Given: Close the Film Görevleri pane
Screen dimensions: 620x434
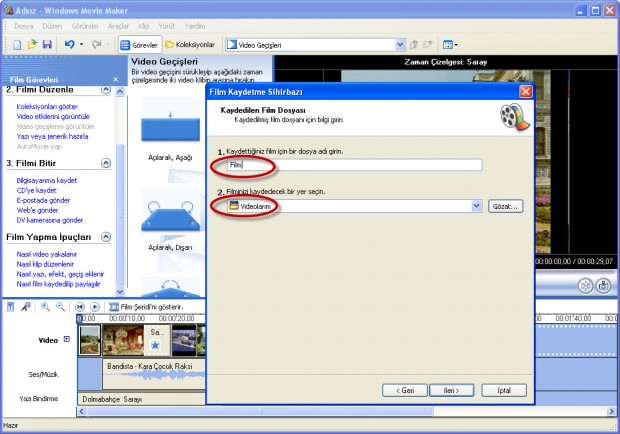Looking at the screenshot, I should 115,79.
